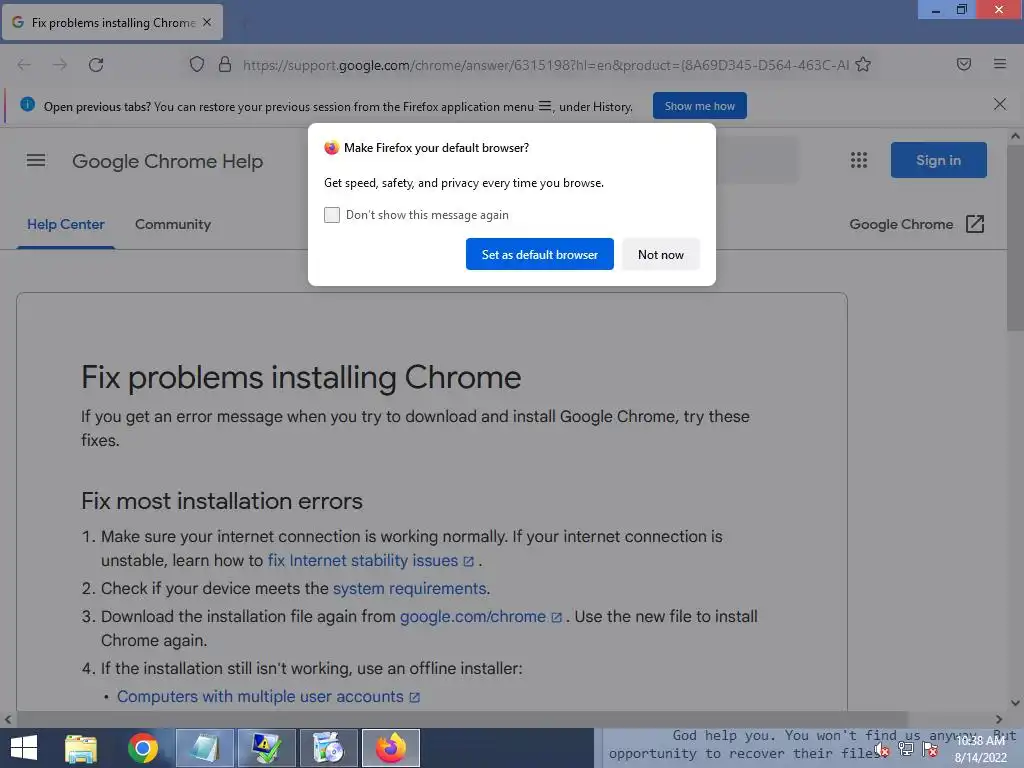Click the scroll up arrow
Viewport: 1024px width, 768px height.
[1015, 136]
